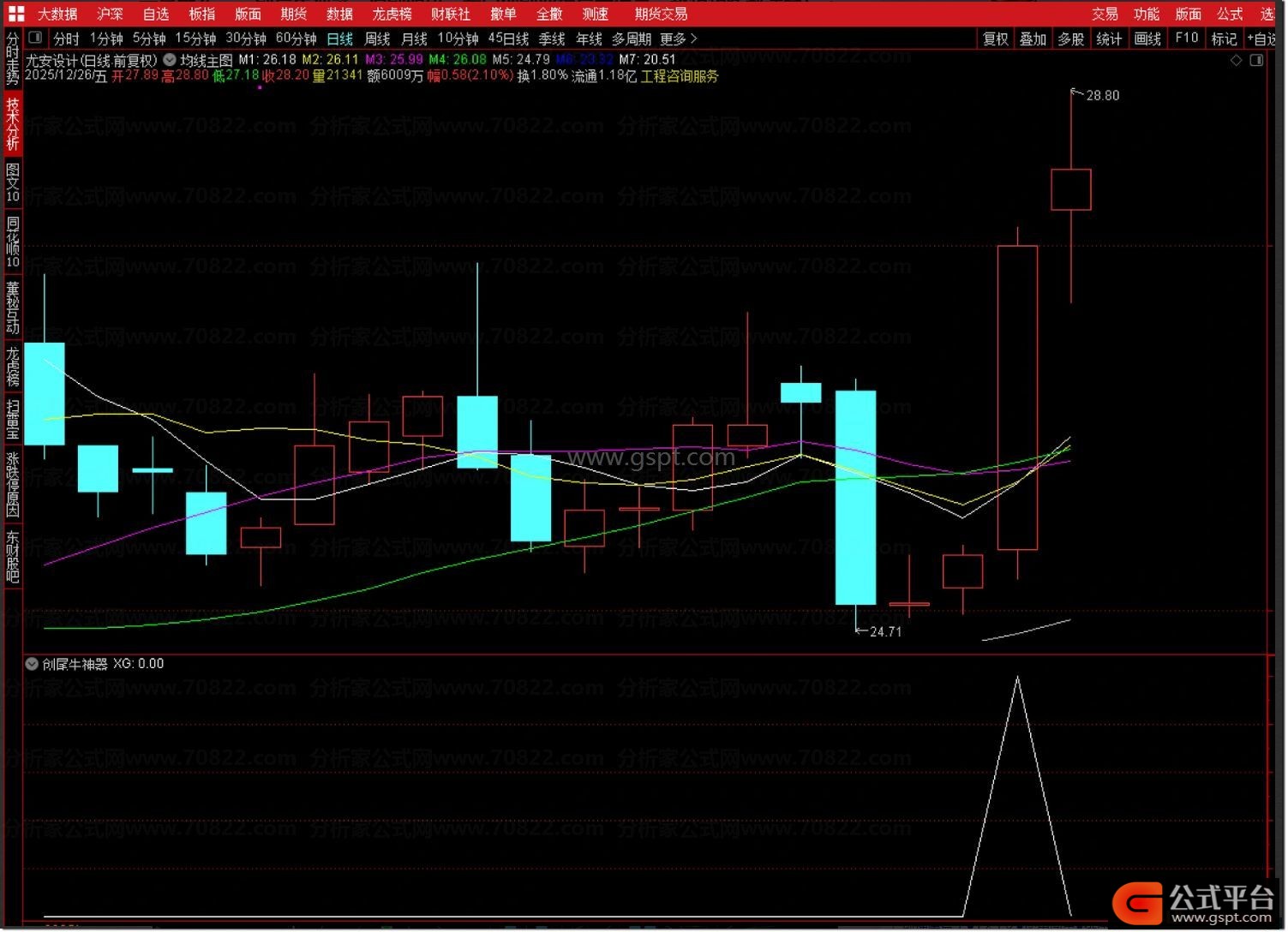Click the candlestick with 28.80 high
This screenshot has height=932, width=1288.
coord(1070,189)
